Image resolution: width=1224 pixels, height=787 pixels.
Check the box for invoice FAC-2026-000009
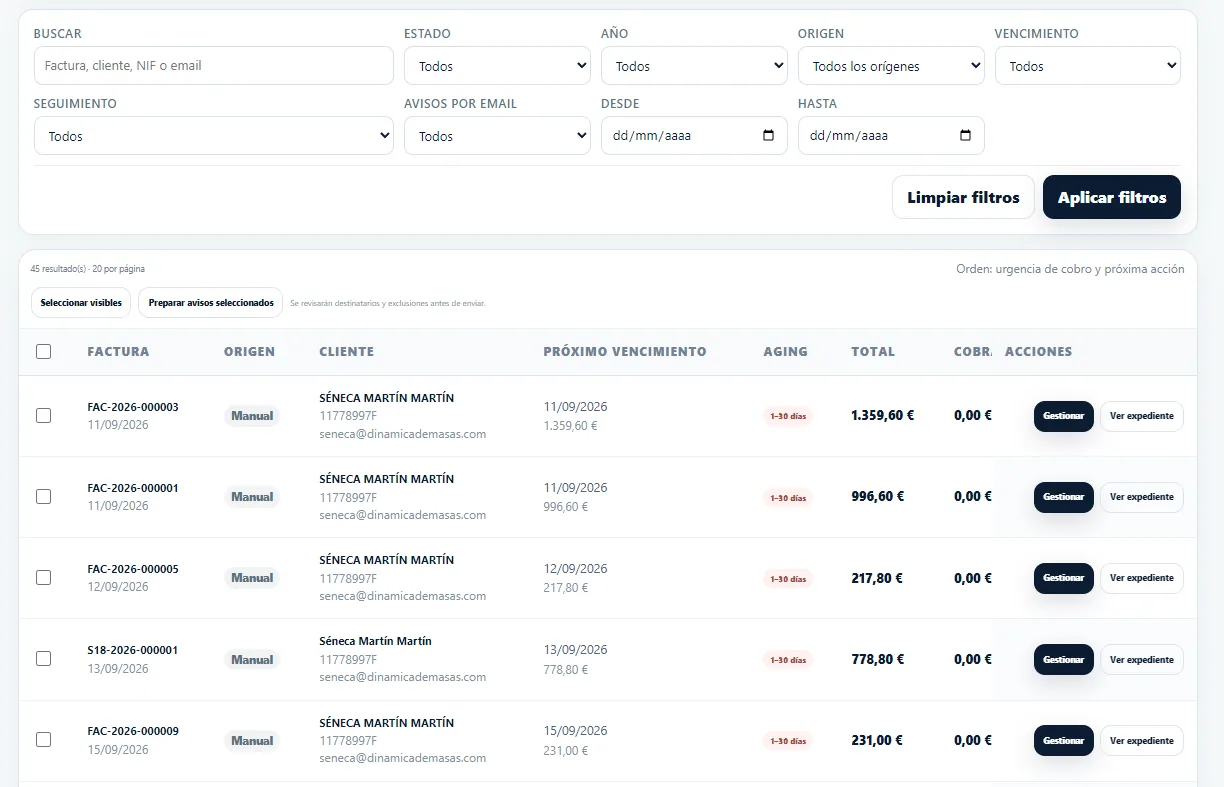(44, 740)
